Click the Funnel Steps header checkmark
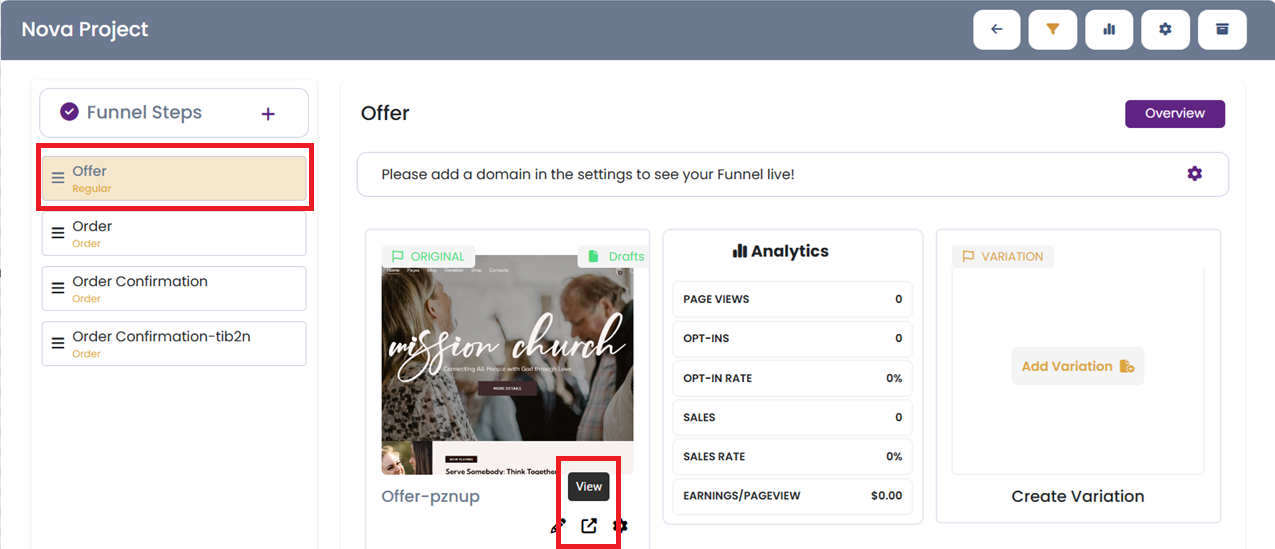The height and width of the screenshot is (549, 1275). coord(69,112)
